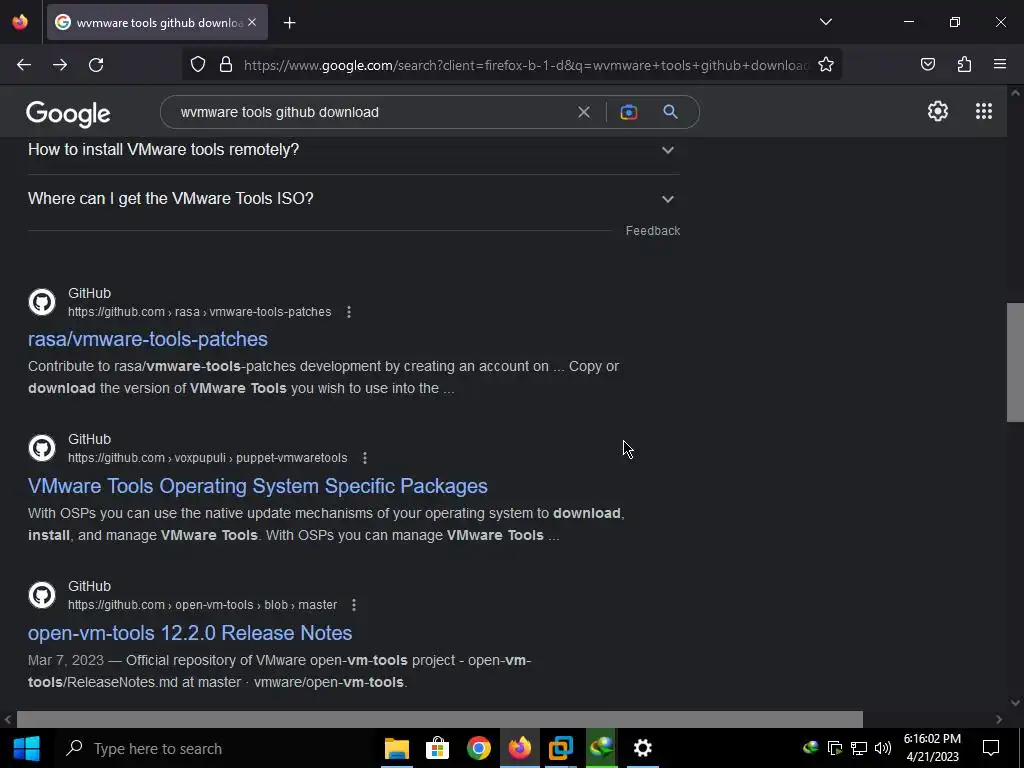Save page to Pocket

tap(927, 64)
